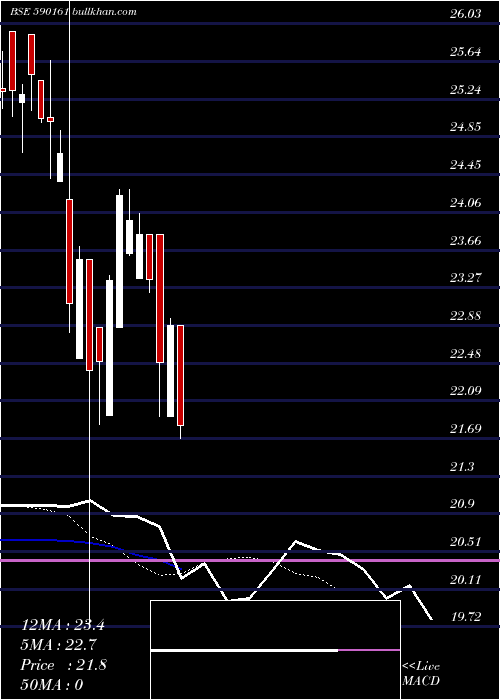
Task: Click the 24.06 price axis label
Action: pyautogui.click(x=466, y=203)
